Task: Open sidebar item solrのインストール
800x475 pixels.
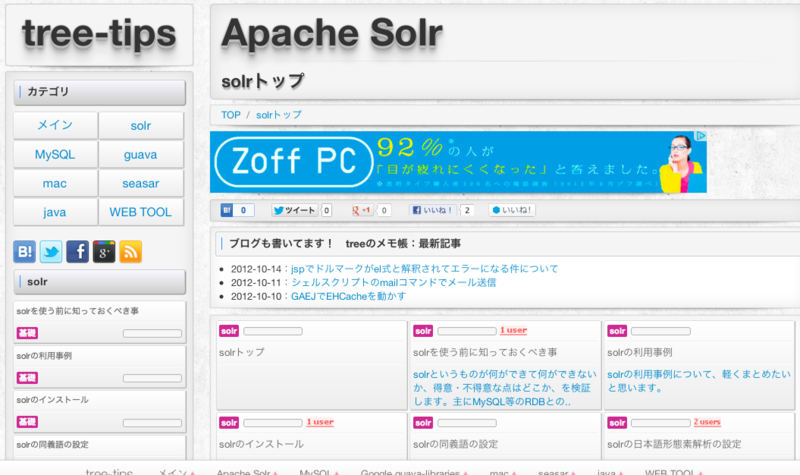Action: coord(53,399)
